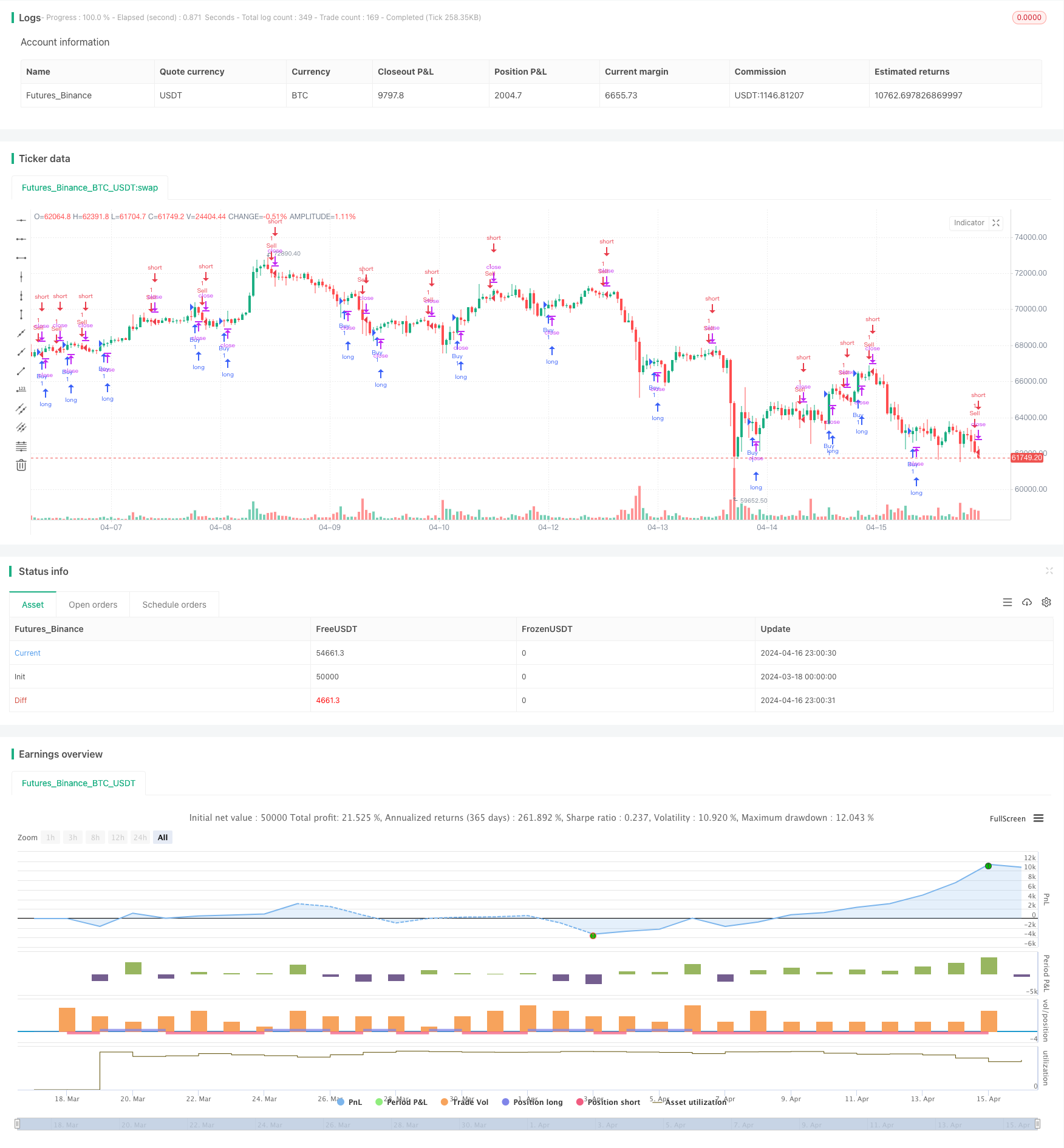Open the Indicator selector on the chart
Screen dimensions: 1064x1148
point(969,223)
